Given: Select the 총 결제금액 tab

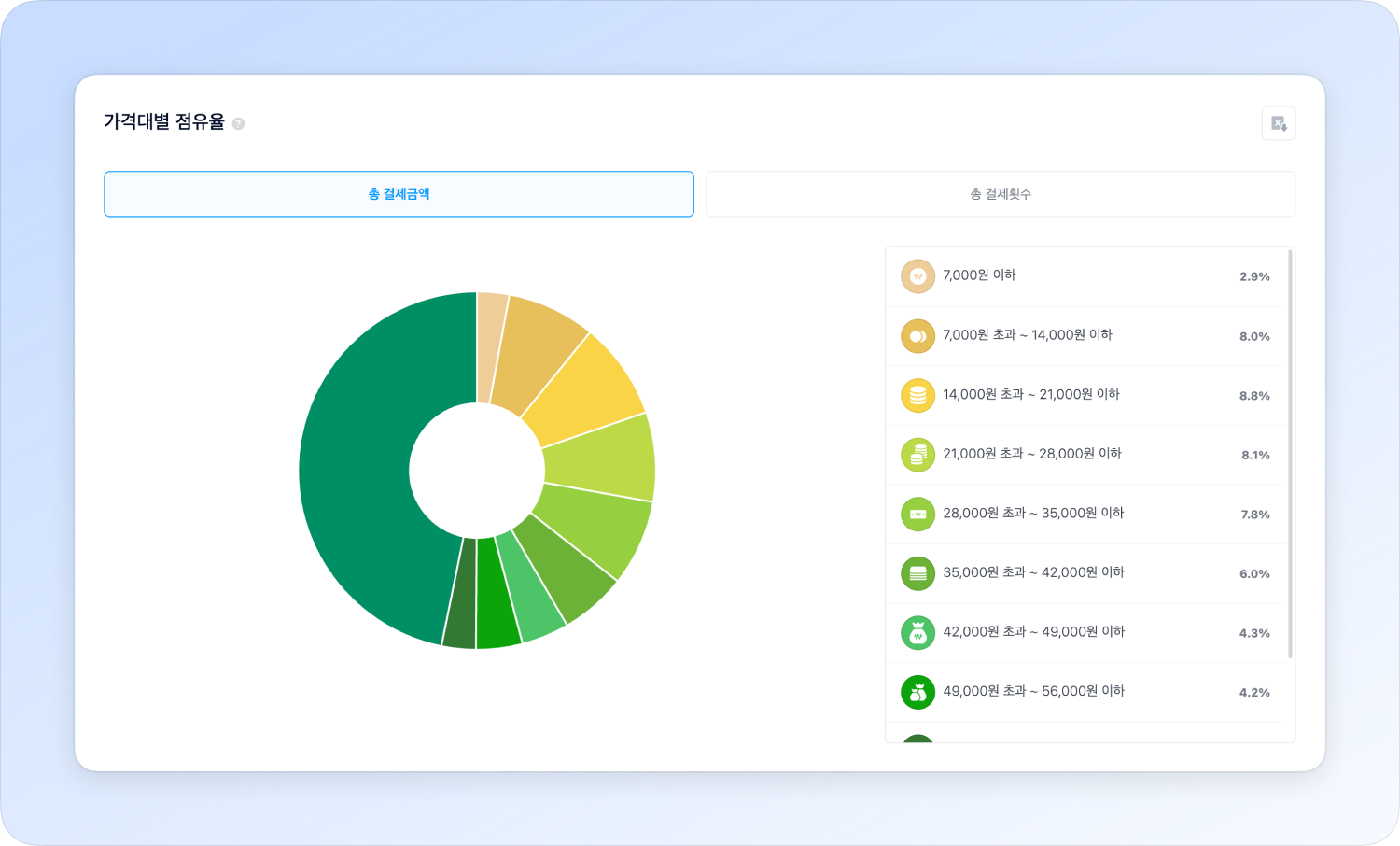Looking at the screenshot, I should (x=399, y=194).
